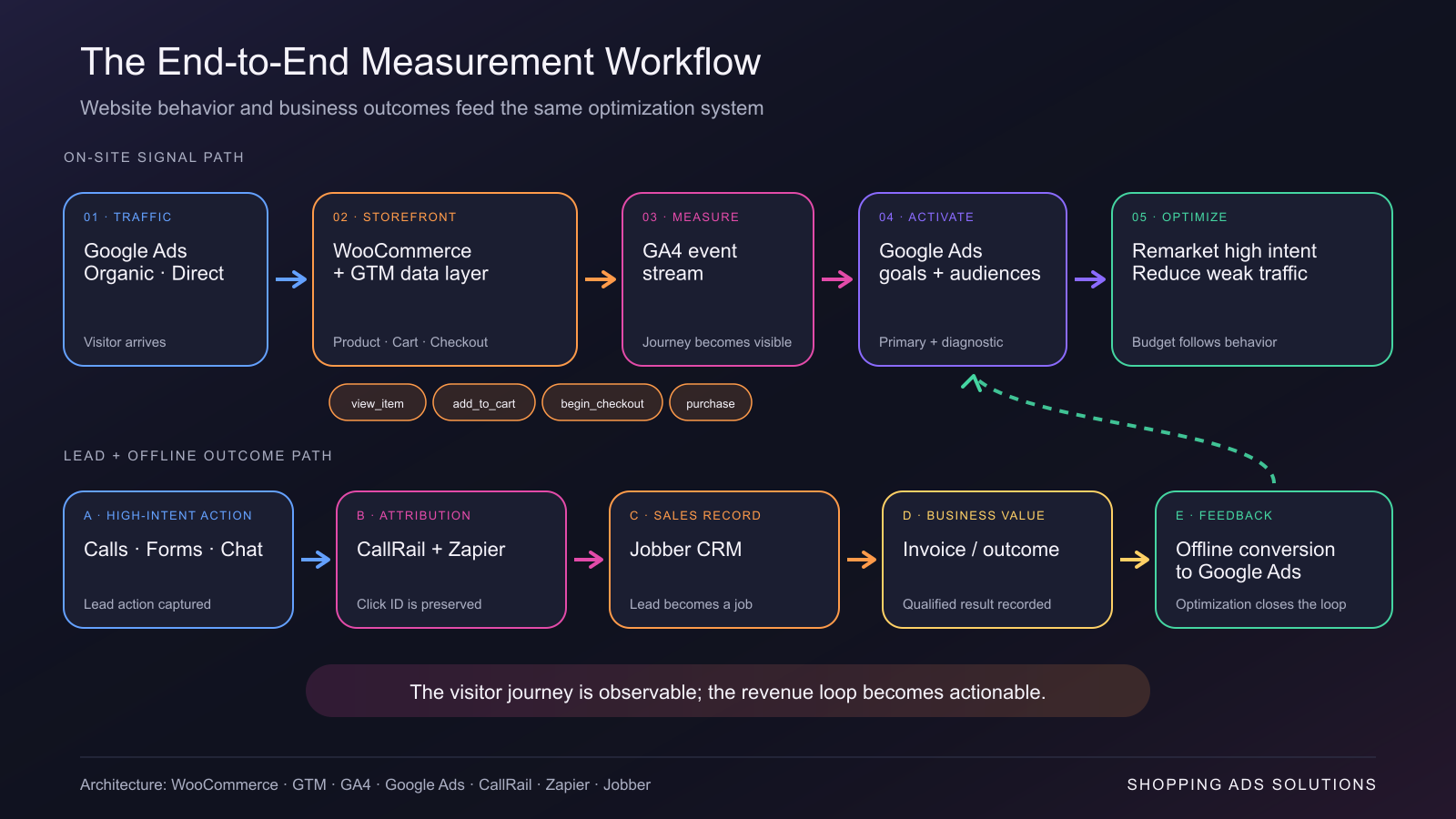1456x819 pixels.
Task: Click the "E · FEEDBACK" card label
Action: tap(1224, 516)
